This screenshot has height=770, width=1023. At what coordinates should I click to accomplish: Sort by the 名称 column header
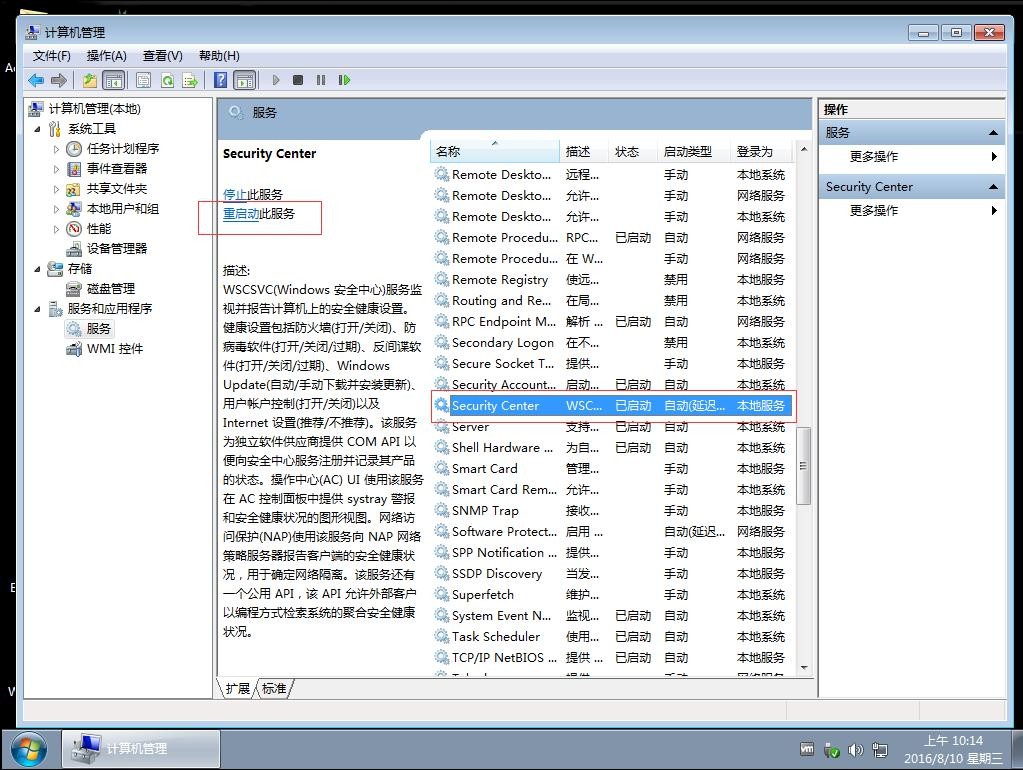click(x=495, y=151)
